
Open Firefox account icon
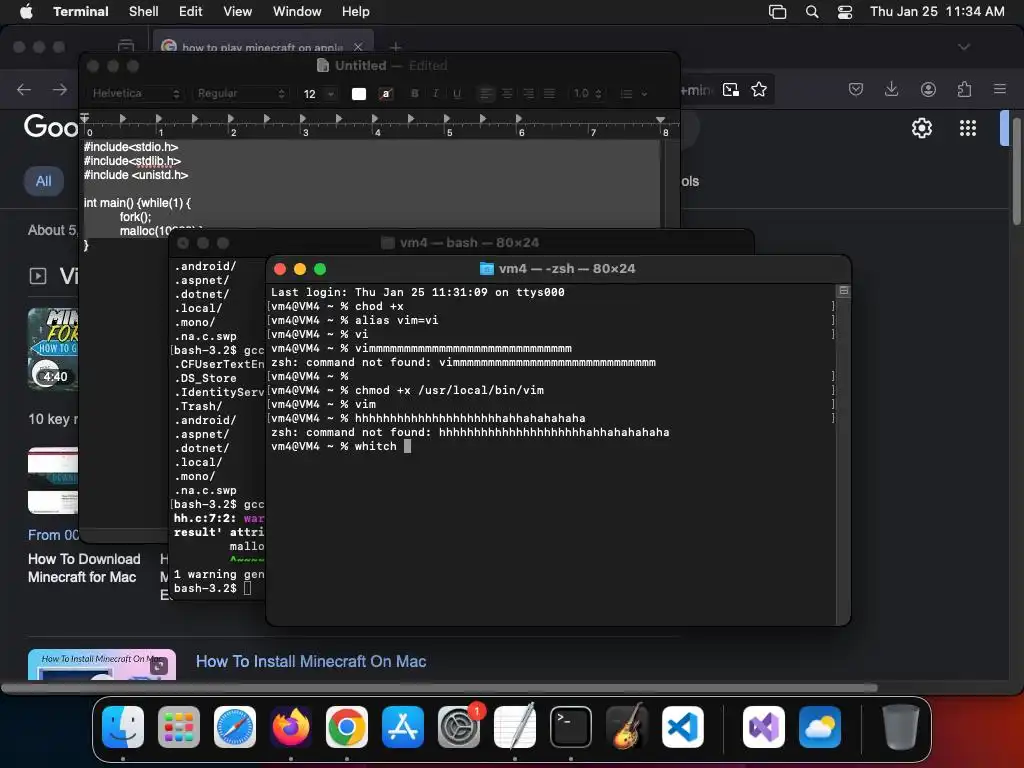[x=928, y=89]
